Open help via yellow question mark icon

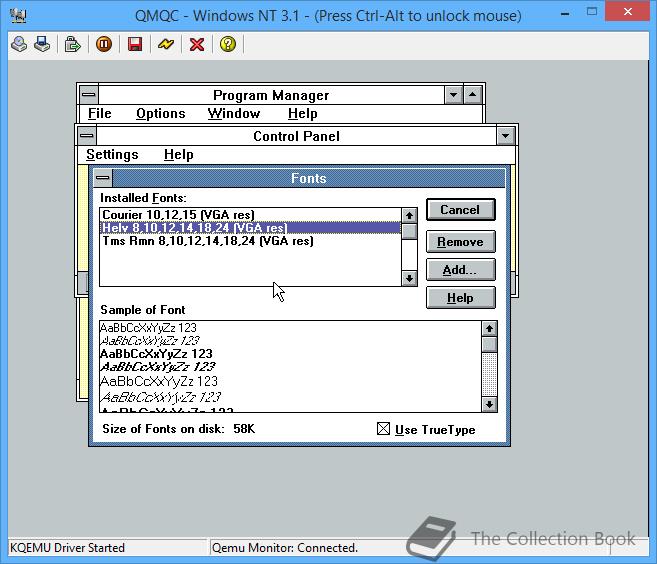pyautogui.click(x=228, y=44)
